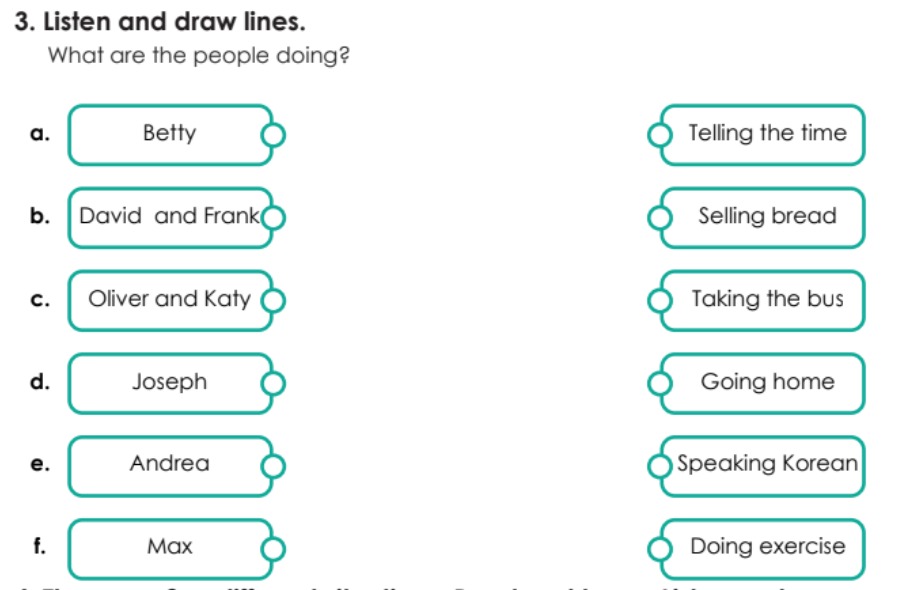Click the What are the people doing question
The width and height of the screenshot is (898, 590).
pos(199,56)
